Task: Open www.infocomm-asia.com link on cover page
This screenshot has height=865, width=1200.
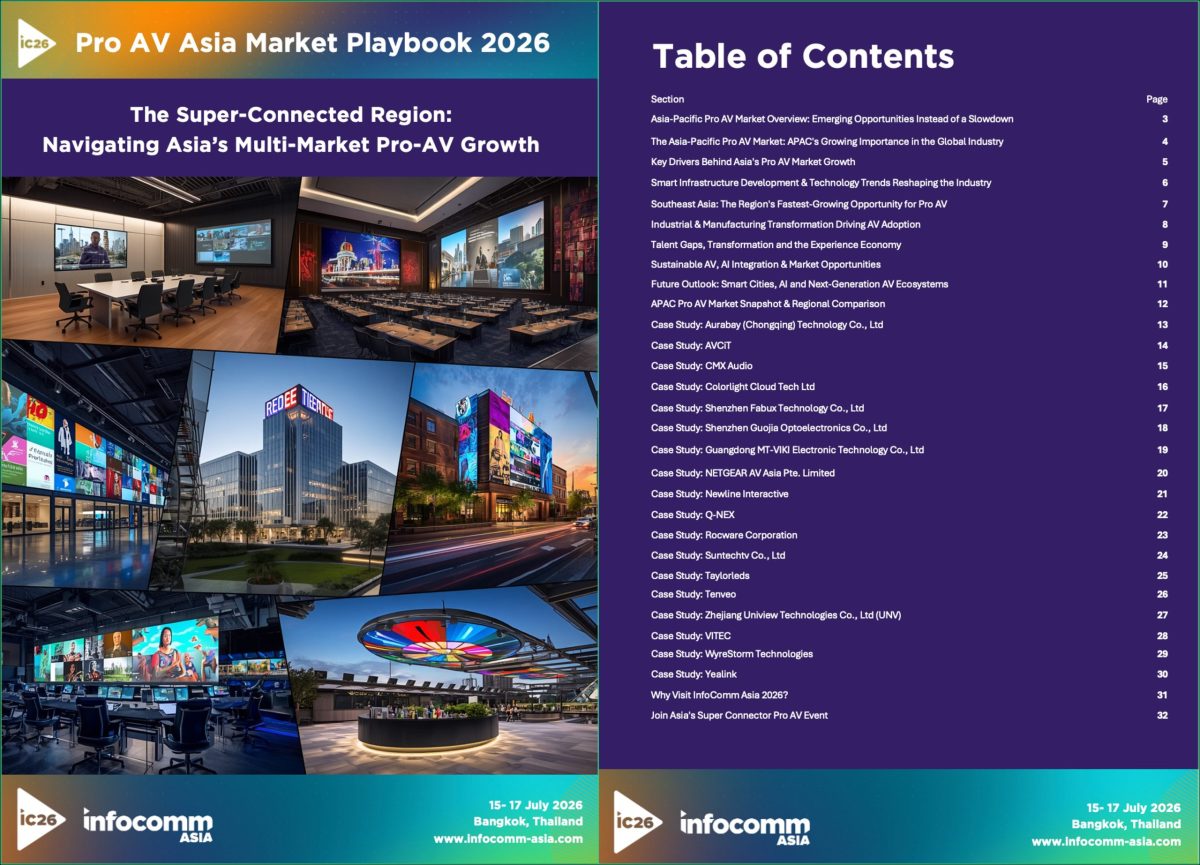Action: click(508, 839)
